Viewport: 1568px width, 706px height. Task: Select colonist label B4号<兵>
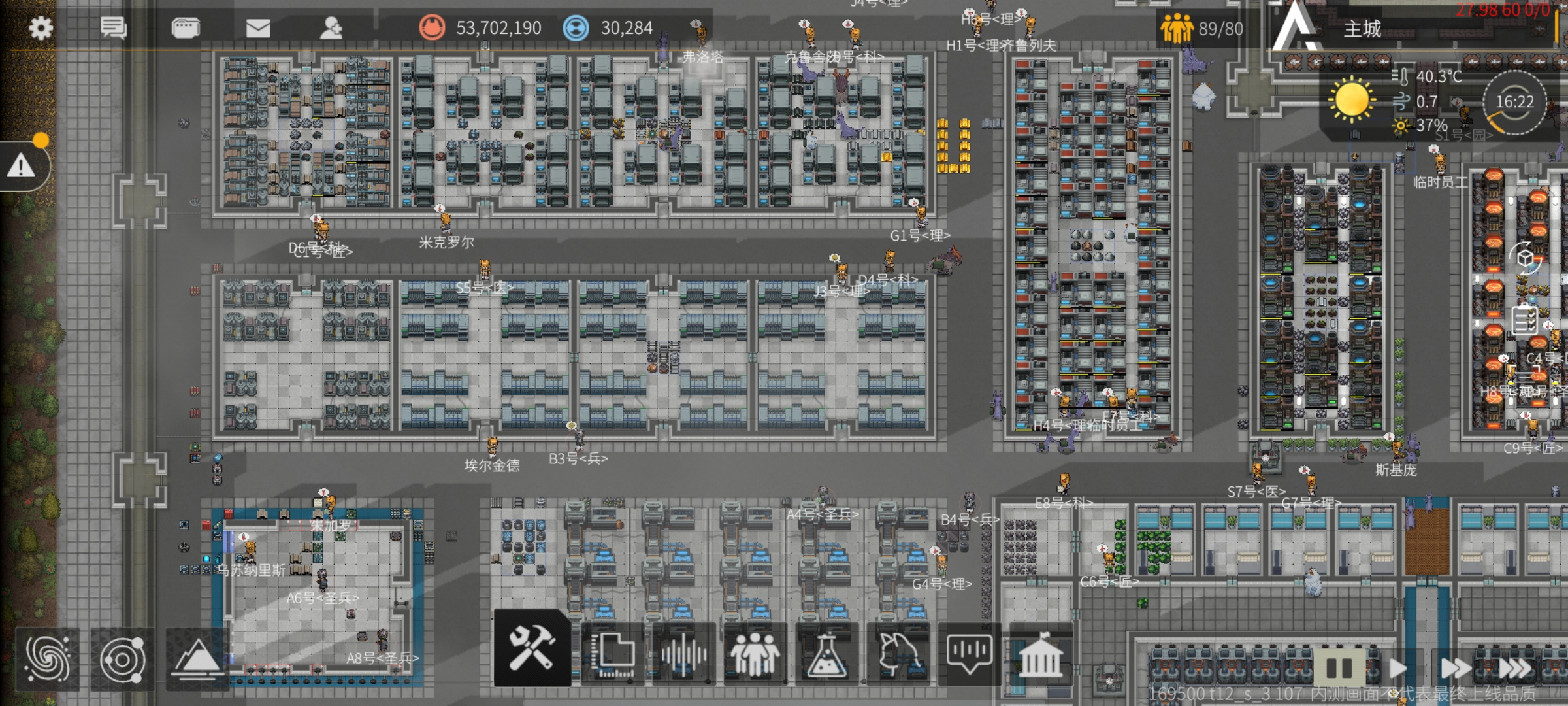970,520
